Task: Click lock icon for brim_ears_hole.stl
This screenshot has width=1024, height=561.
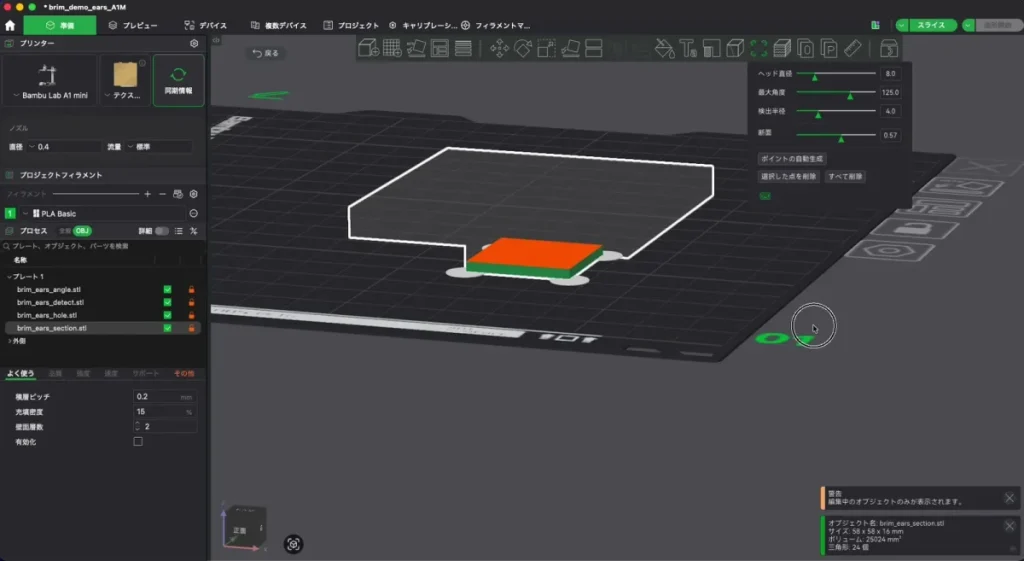Action: tap(191, 315)
